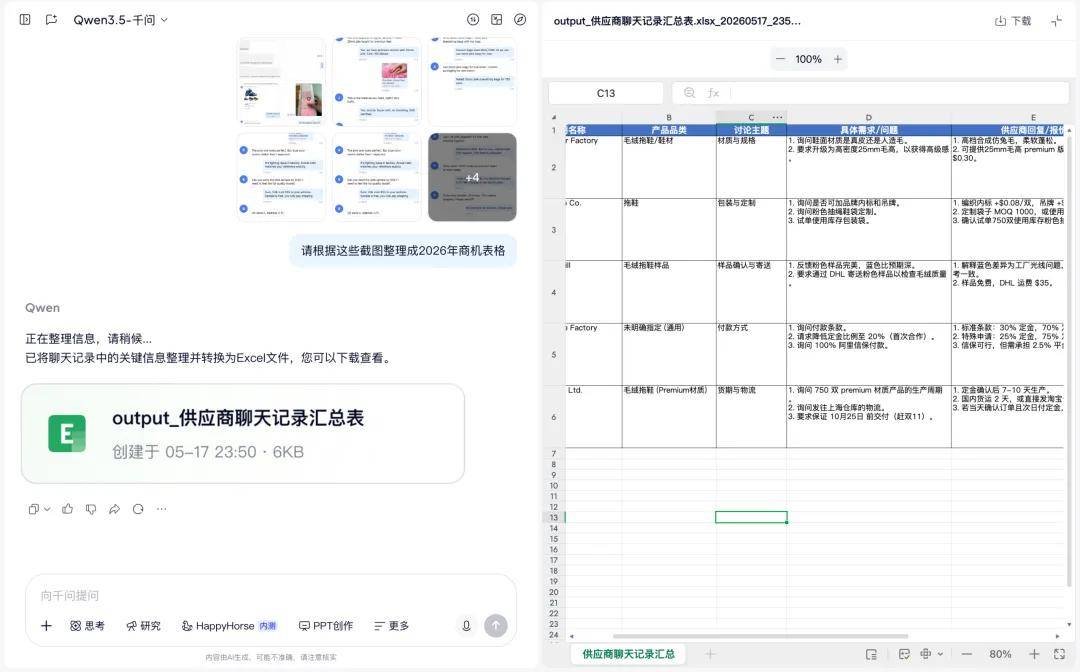Open the output_供应商聊天记录汇总表 file card
This screenshot has height=672, width=1080.
(x=242, y=434)
